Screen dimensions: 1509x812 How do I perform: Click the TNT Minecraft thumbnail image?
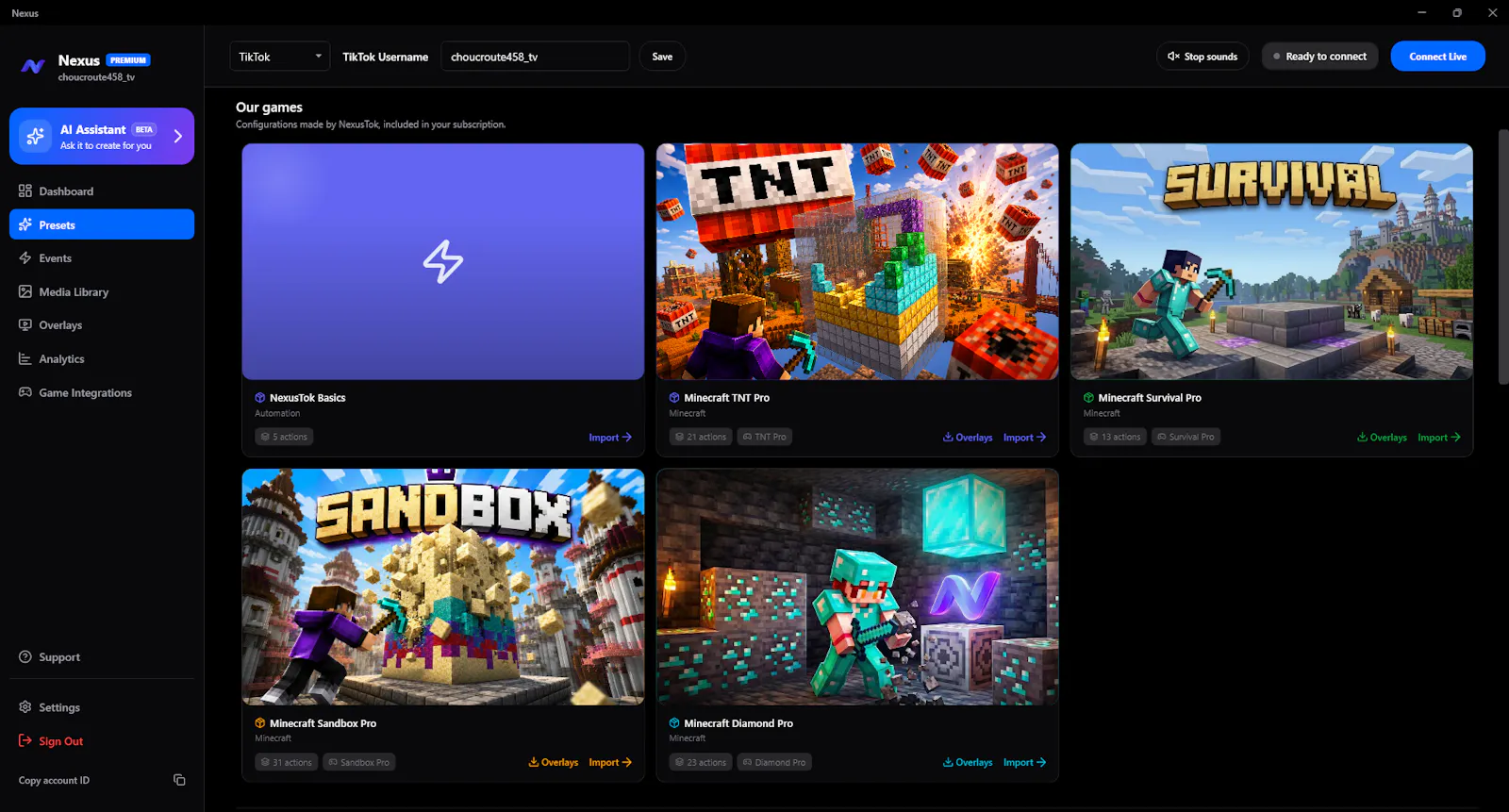click(x=857, y=261)
